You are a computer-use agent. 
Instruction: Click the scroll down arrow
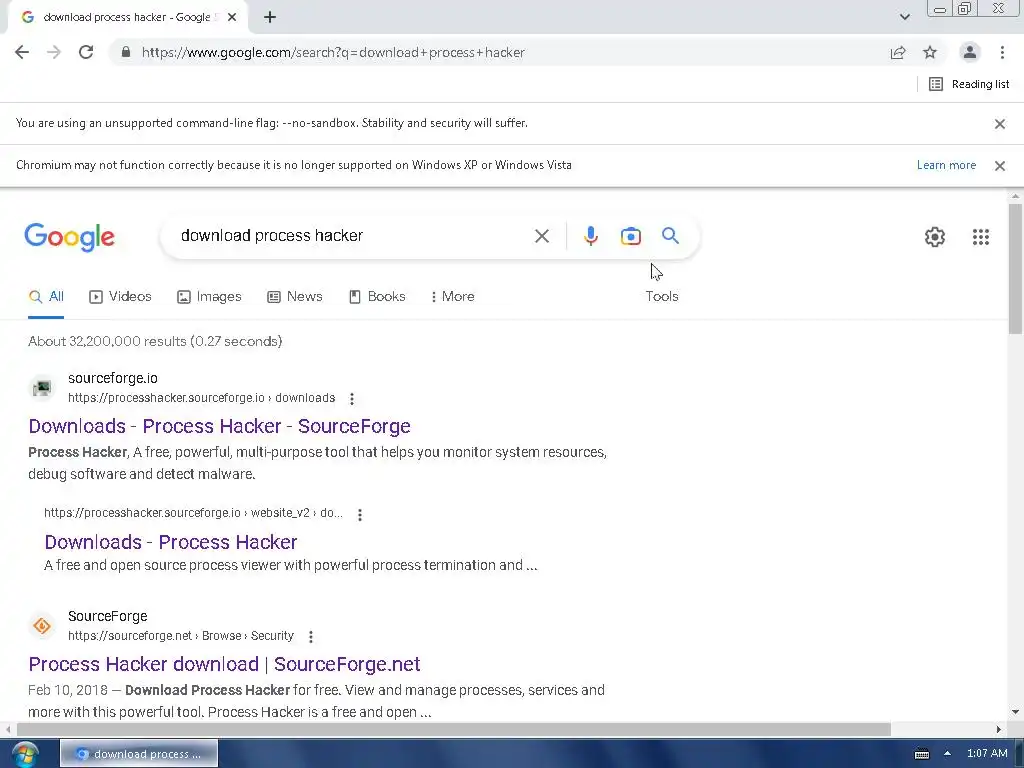click(x=1015, y=712)
